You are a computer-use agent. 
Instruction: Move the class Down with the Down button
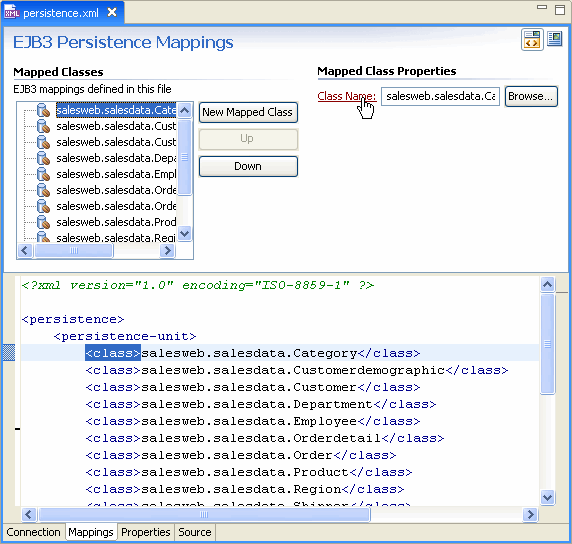coord(248,166)
